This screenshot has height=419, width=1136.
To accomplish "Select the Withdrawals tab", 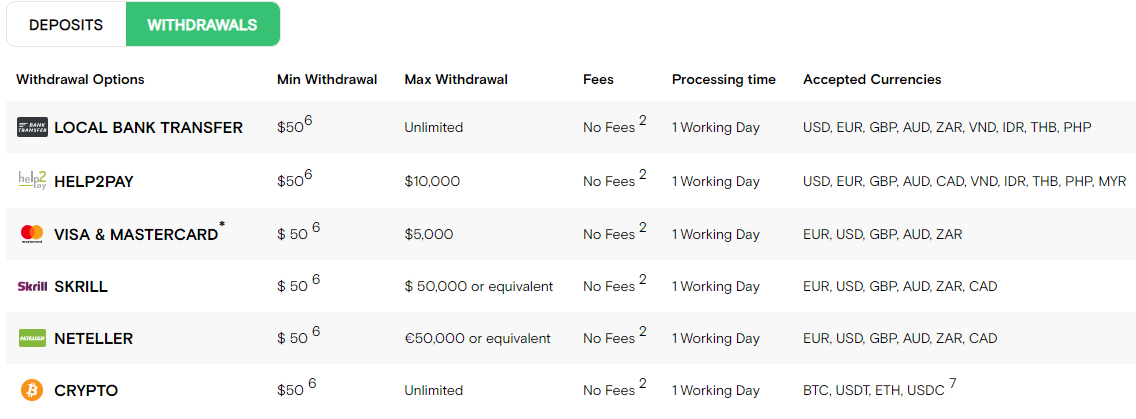I will (203, 25).
